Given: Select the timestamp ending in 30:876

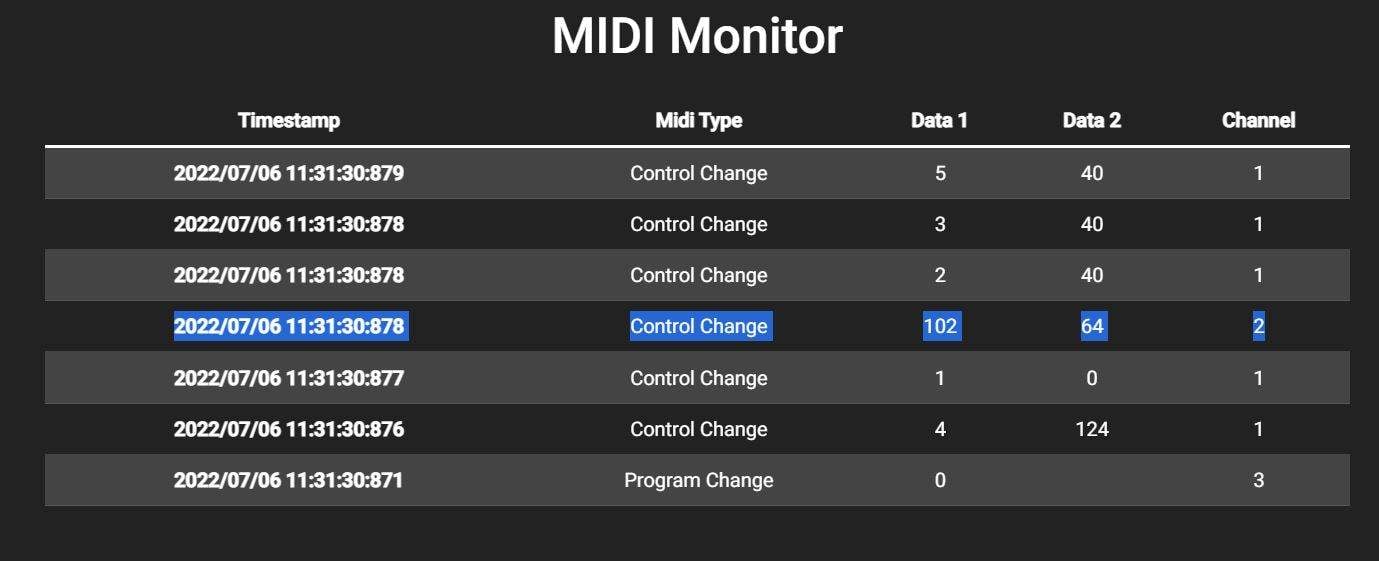Looking at the screenshot, I should [289, 429].
